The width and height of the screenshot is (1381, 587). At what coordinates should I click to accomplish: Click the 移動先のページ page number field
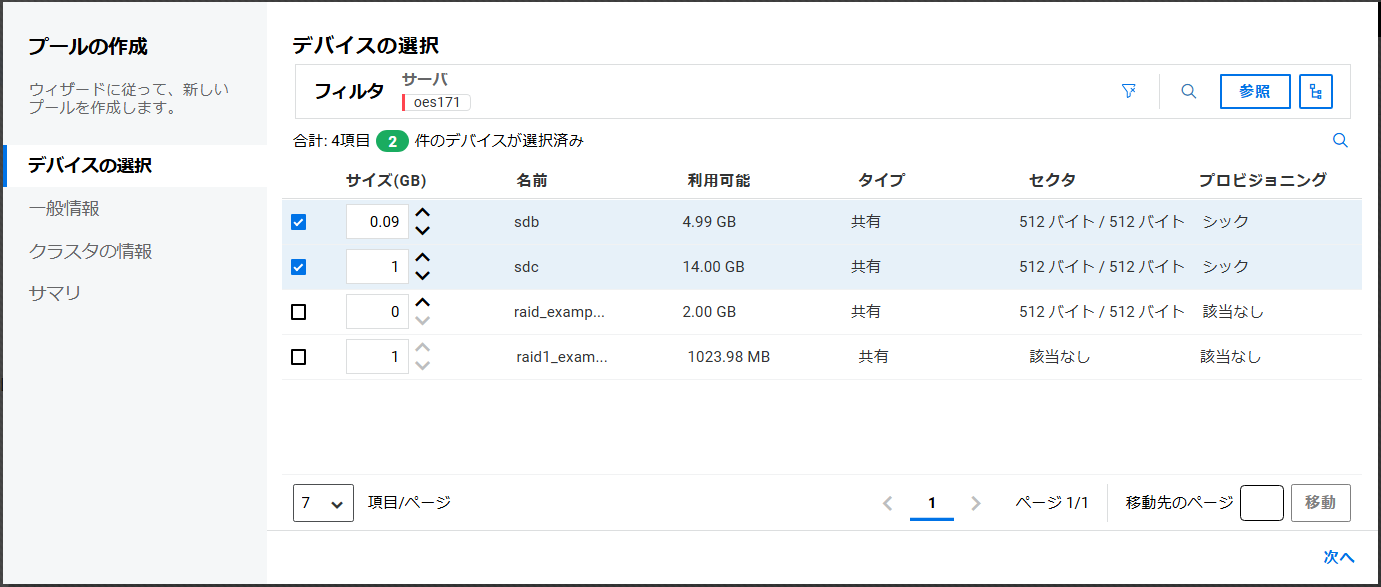tap(1261, 503)
